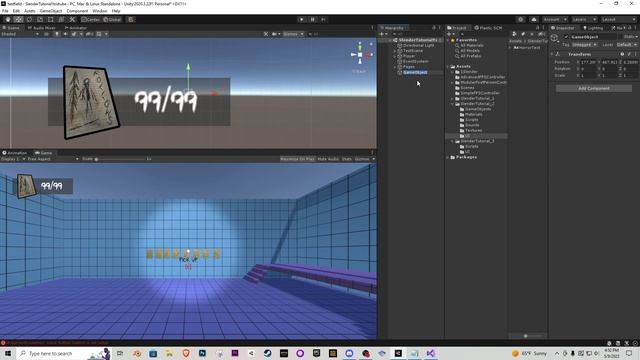Click the green Y-axis on orientation gizmo
640x360 pixels.
[x=360, y=46]
